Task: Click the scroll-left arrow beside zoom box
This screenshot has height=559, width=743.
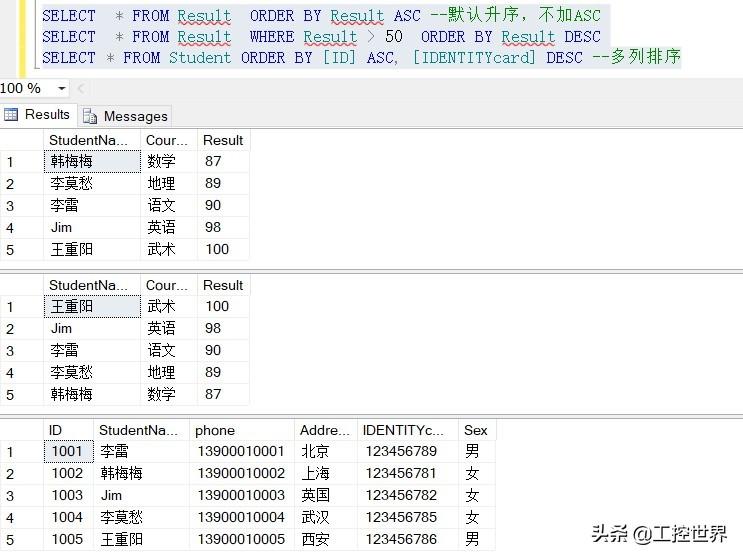Action: coord(81,89)
